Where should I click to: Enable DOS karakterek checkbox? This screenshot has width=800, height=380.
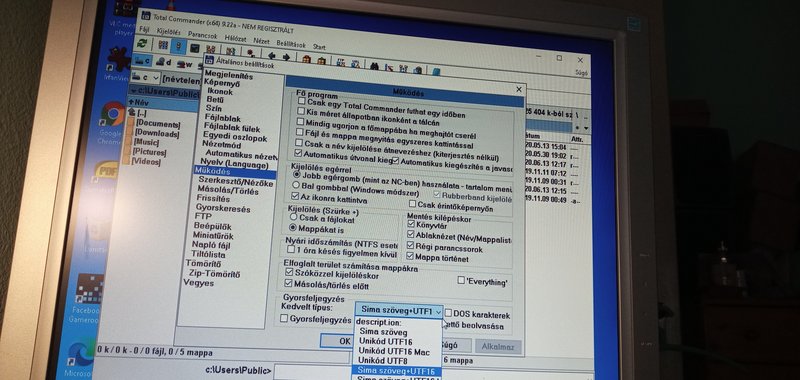[448, 313]
